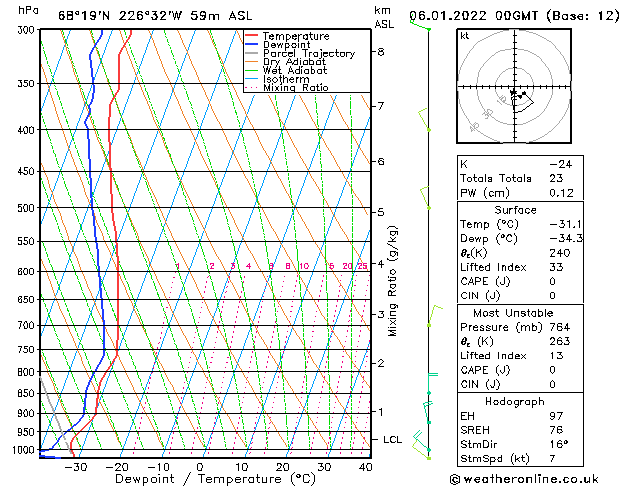Click the blue Dewpoint legend line
This screenshot has width=629, height=486.
251,45
